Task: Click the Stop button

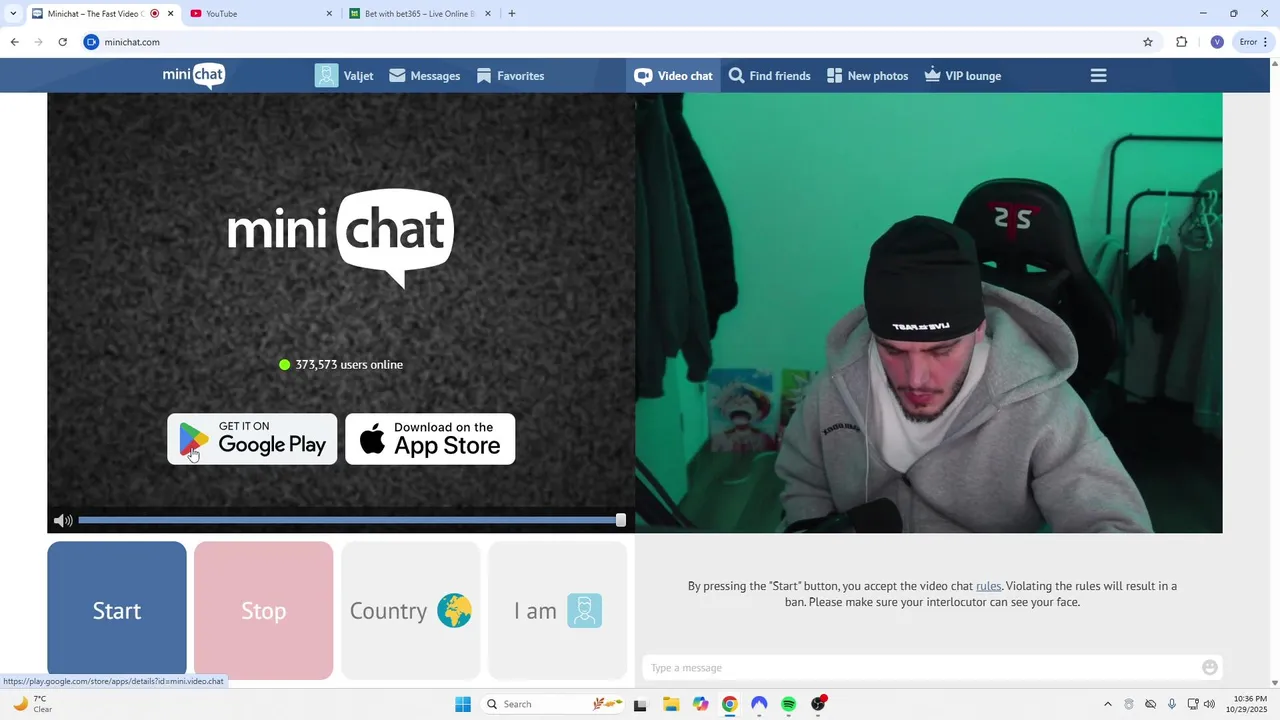Action: point(264,610)
